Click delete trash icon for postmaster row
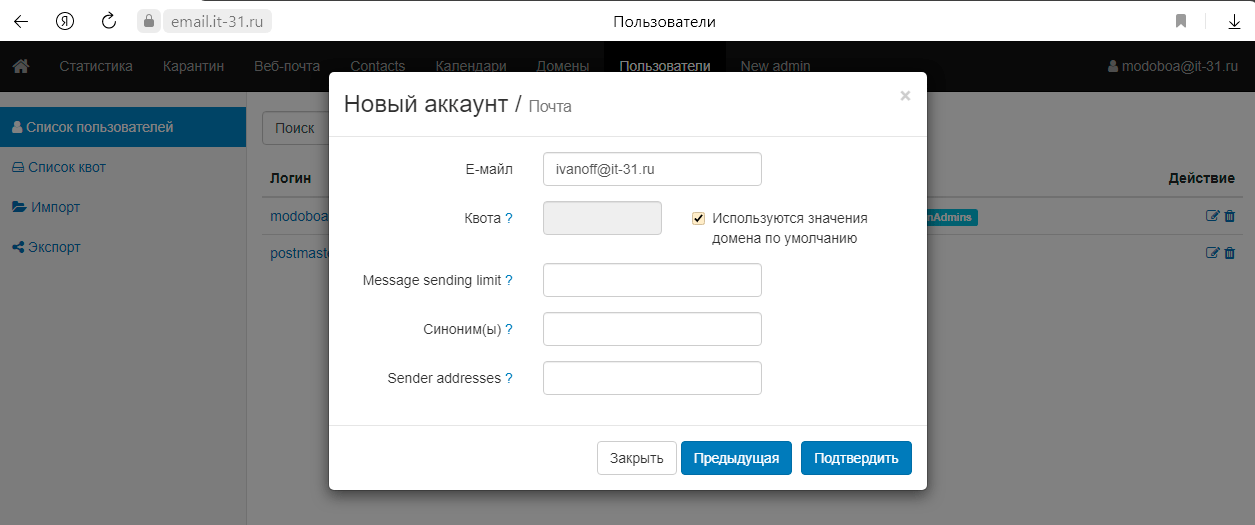Viewport: 1255px width, 525px height. coord(1230,253)
